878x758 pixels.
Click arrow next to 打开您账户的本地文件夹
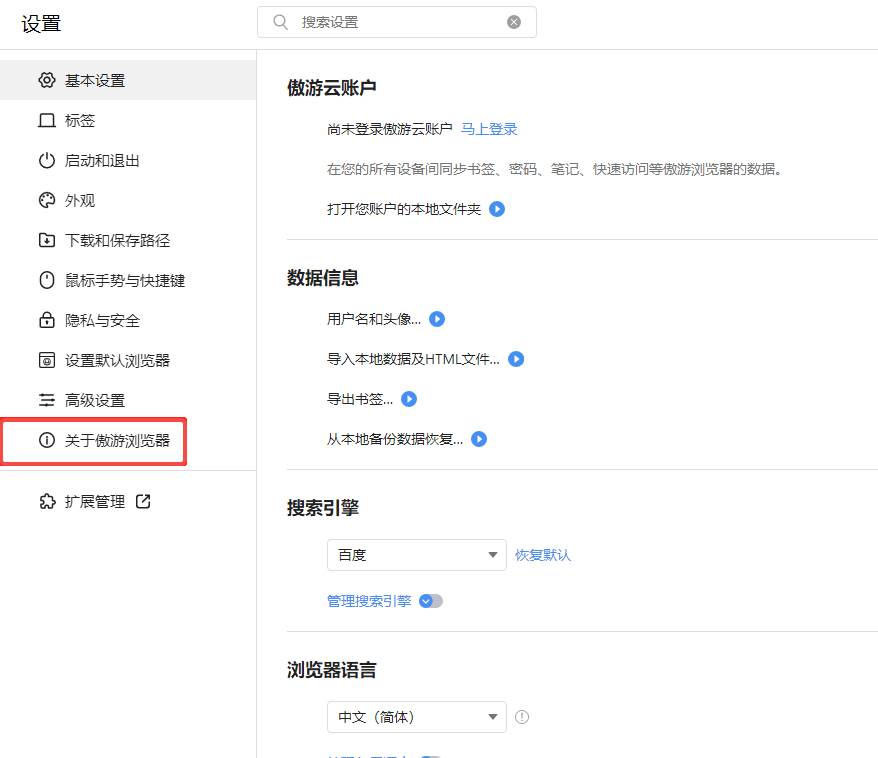coord(497,209)
